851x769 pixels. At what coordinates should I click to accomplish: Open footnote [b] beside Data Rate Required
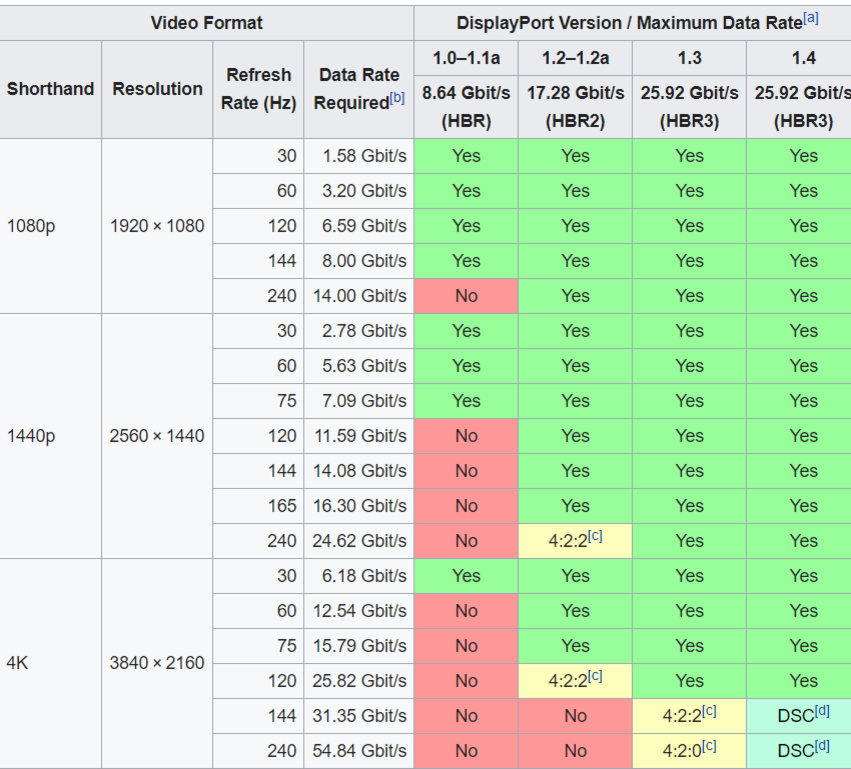pos(397,98)
